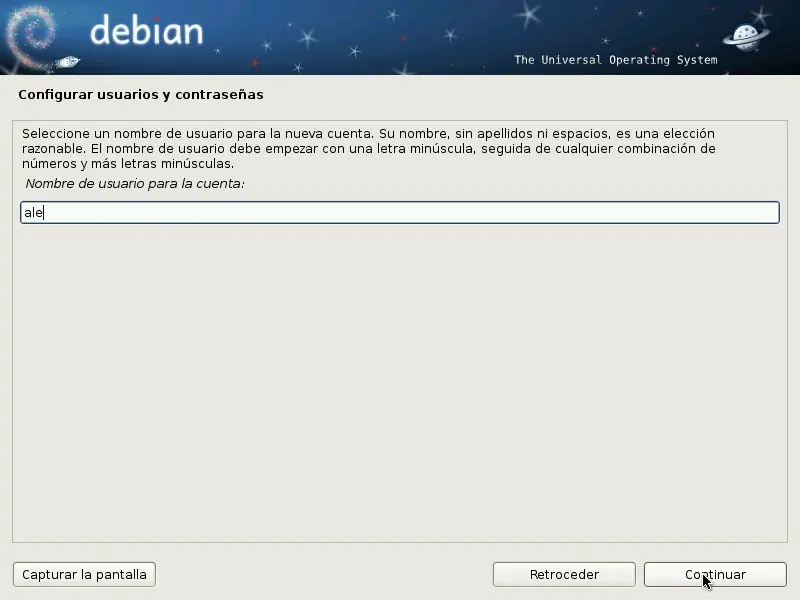Image resolution: width=800 pixels, height=600 pixels.
Task: Click the empty area below the input field
Action: pyautogui.click(x=400, y=380)
